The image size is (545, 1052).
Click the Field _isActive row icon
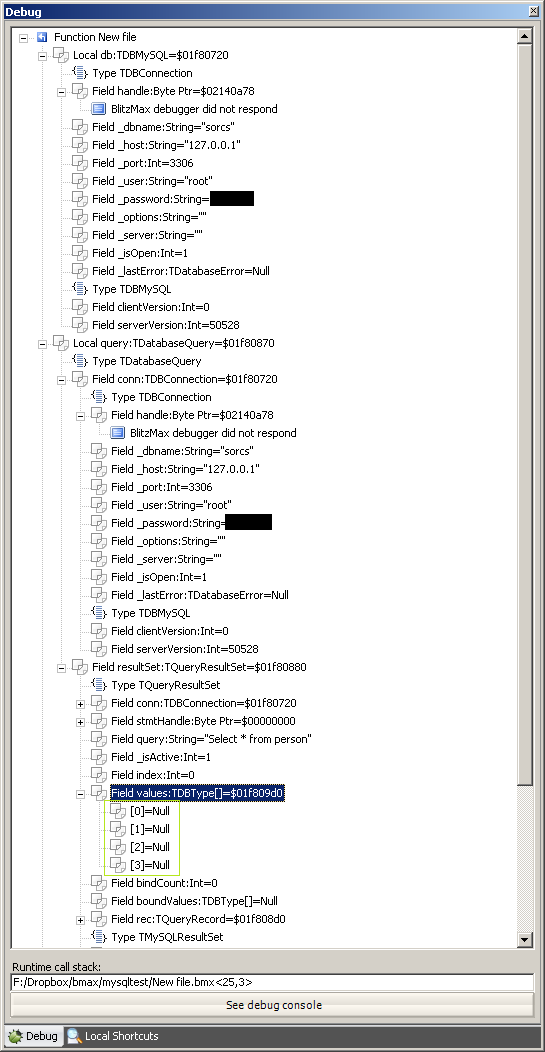(99, 757)
